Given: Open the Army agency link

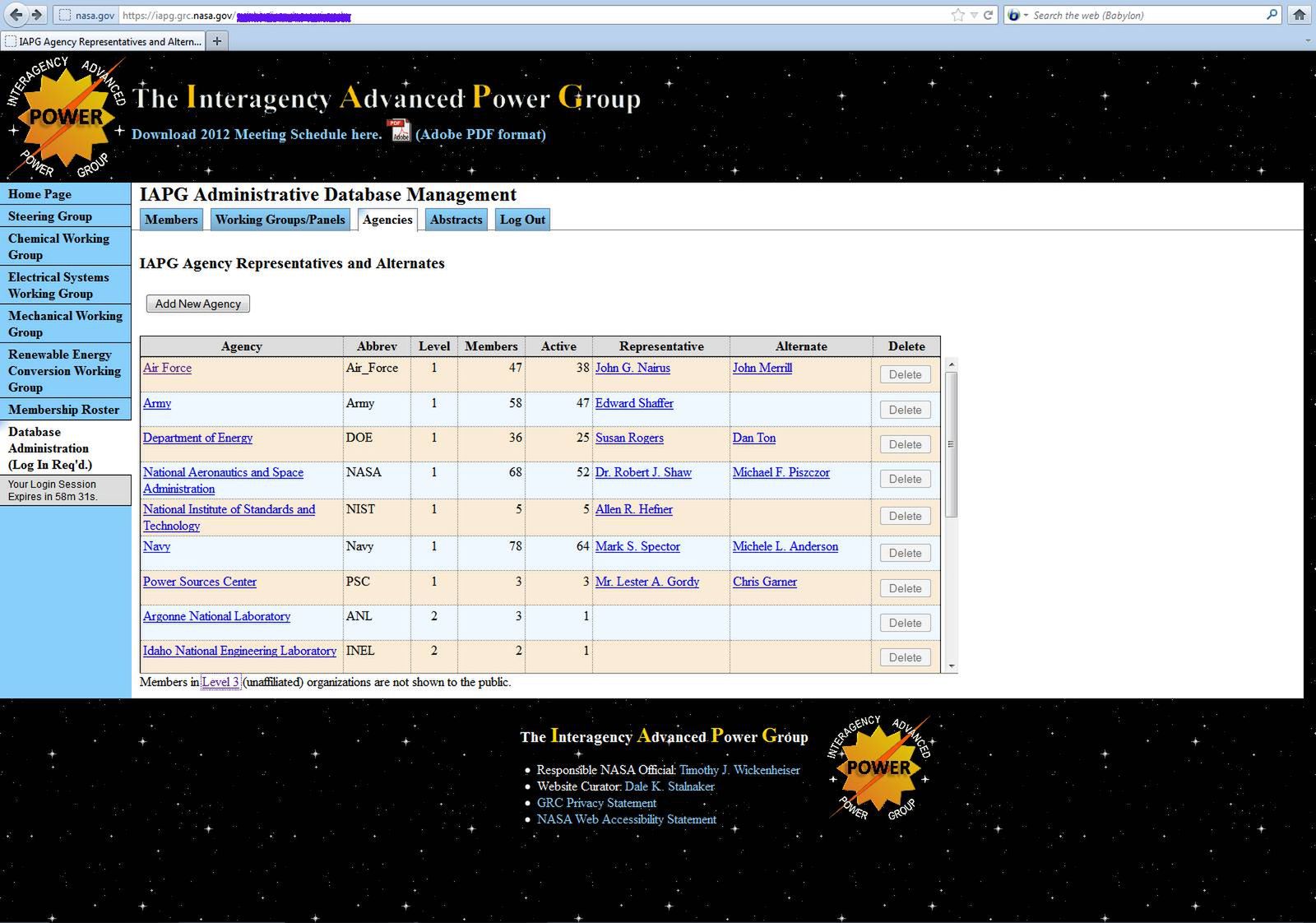Looking at the screenshot, I should [157, 403].
